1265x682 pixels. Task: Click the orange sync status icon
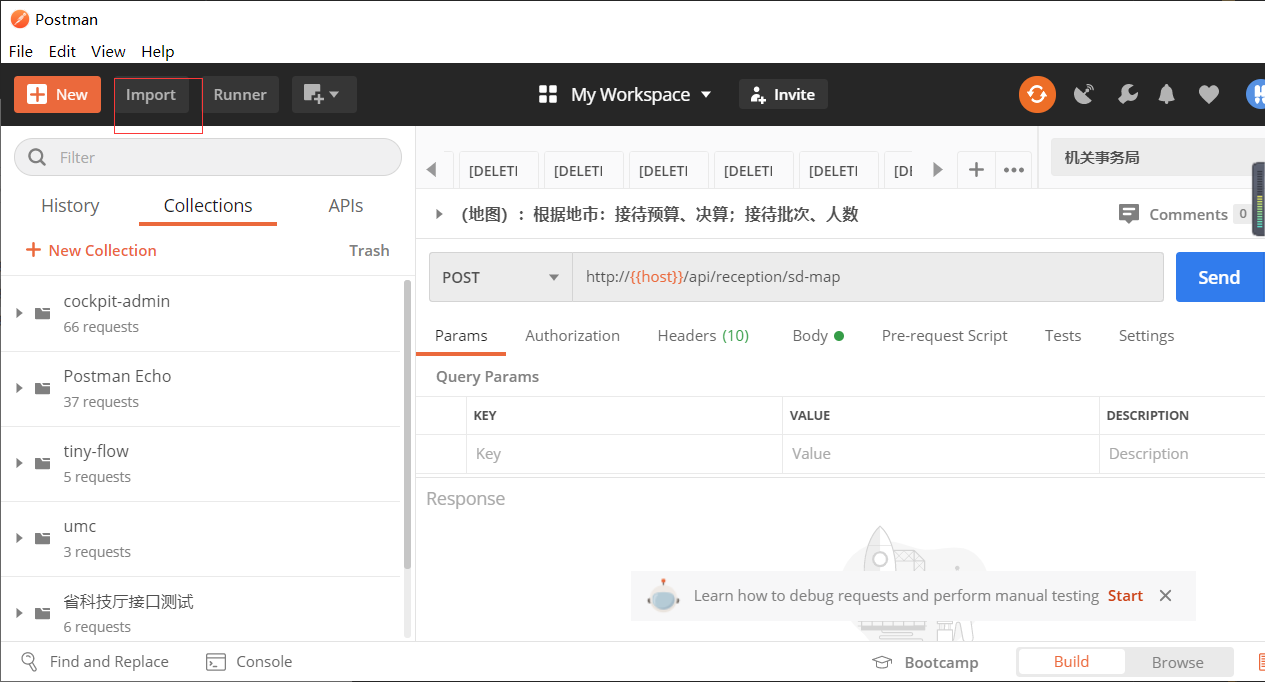coord(1037,95)
